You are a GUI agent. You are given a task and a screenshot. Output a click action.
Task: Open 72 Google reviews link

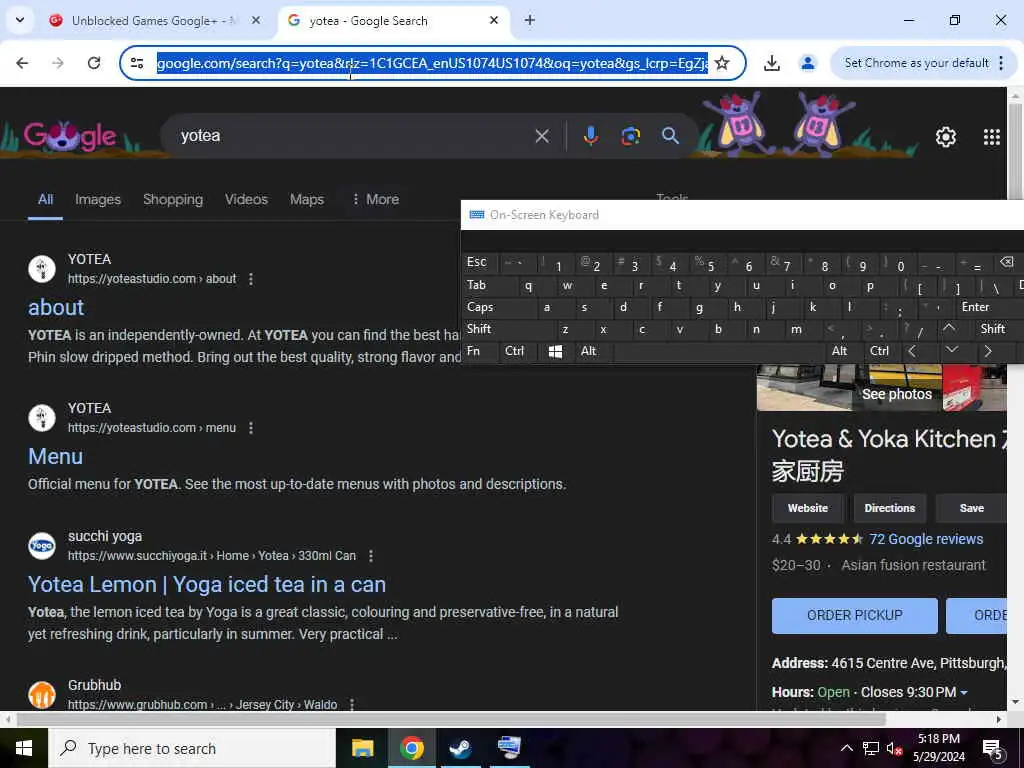[926, 539]
